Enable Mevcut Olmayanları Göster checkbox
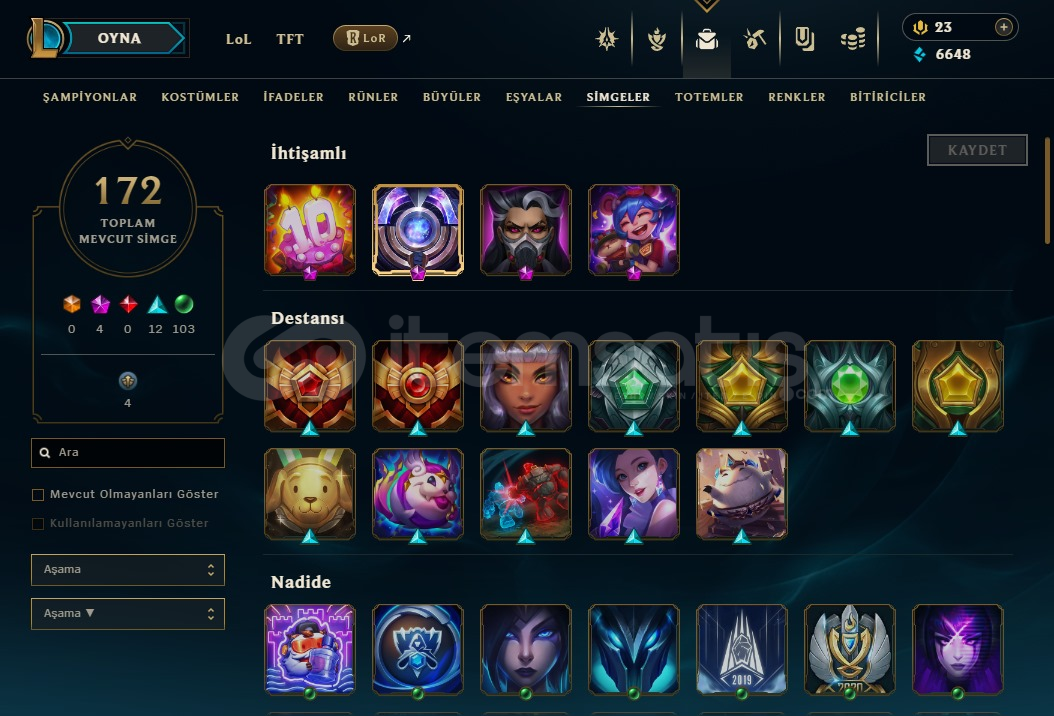Image resolution: width=1054 pixels, height=716 pixels. tap(38, 495)
